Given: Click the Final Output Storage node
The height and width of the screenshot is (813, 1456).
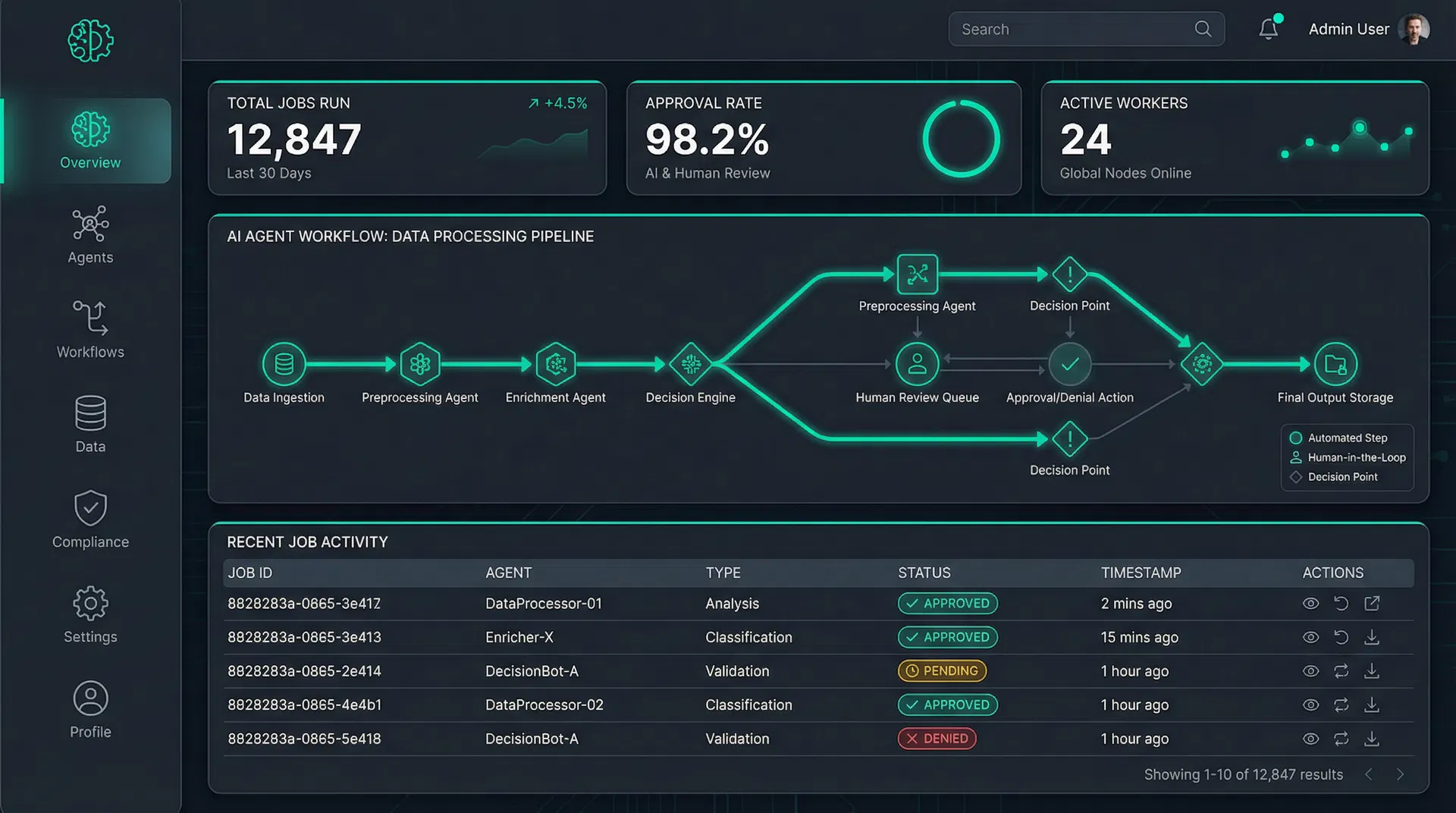Looking at the screenshot, I should (x=1335, y=364).
